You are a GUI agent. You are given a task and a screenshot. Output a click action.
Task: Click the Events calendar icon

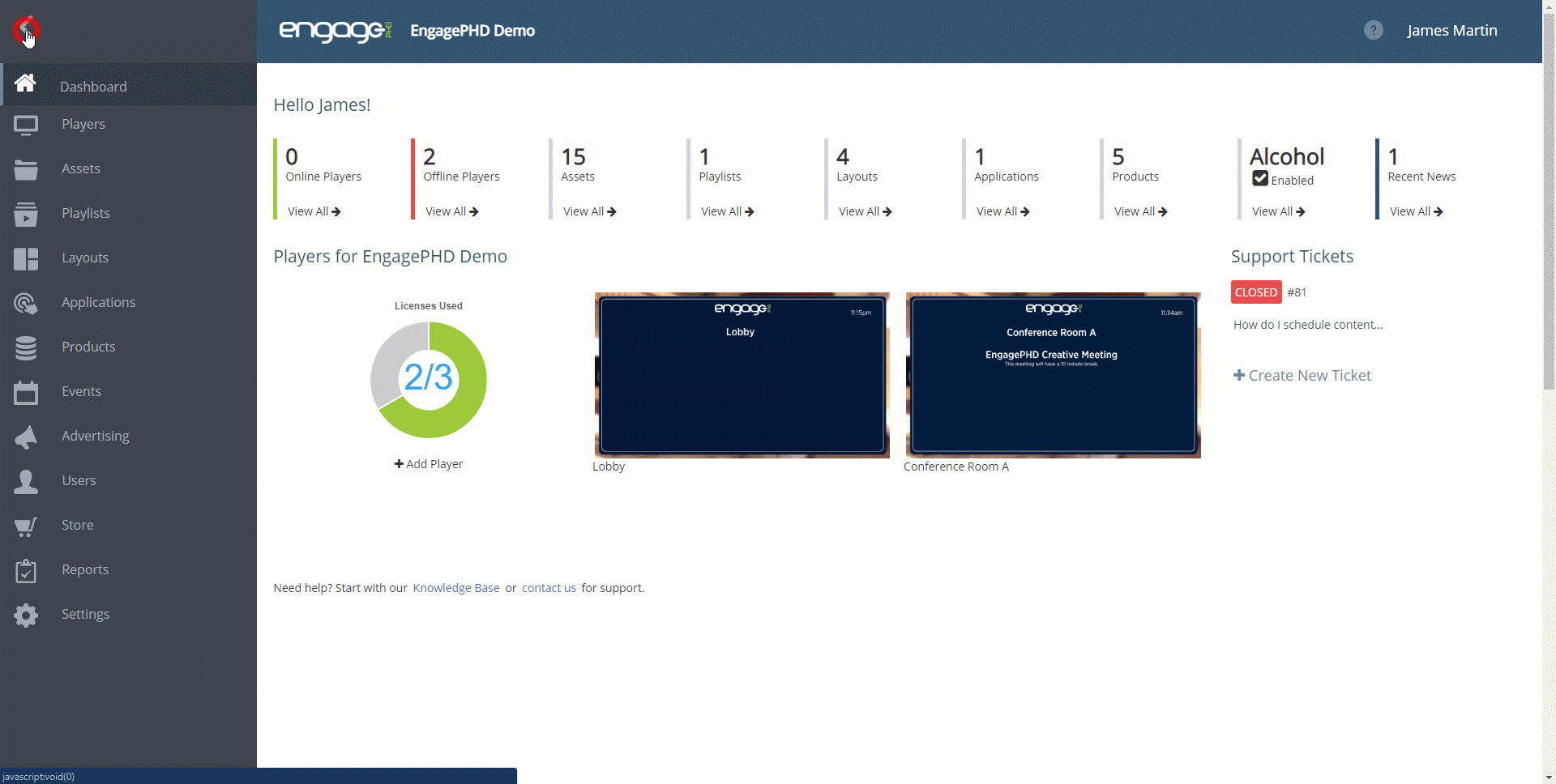click(26, 392)
